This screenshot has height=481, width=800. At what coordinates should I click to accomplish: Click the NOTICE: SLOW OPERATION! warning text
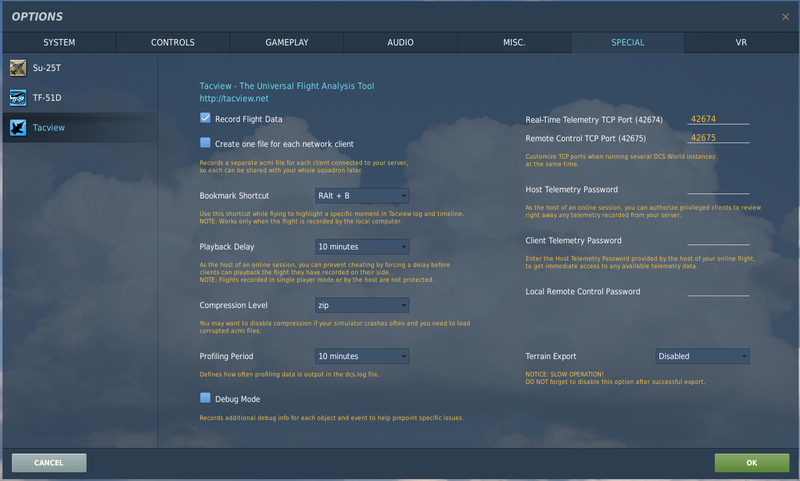click(564, 374)
